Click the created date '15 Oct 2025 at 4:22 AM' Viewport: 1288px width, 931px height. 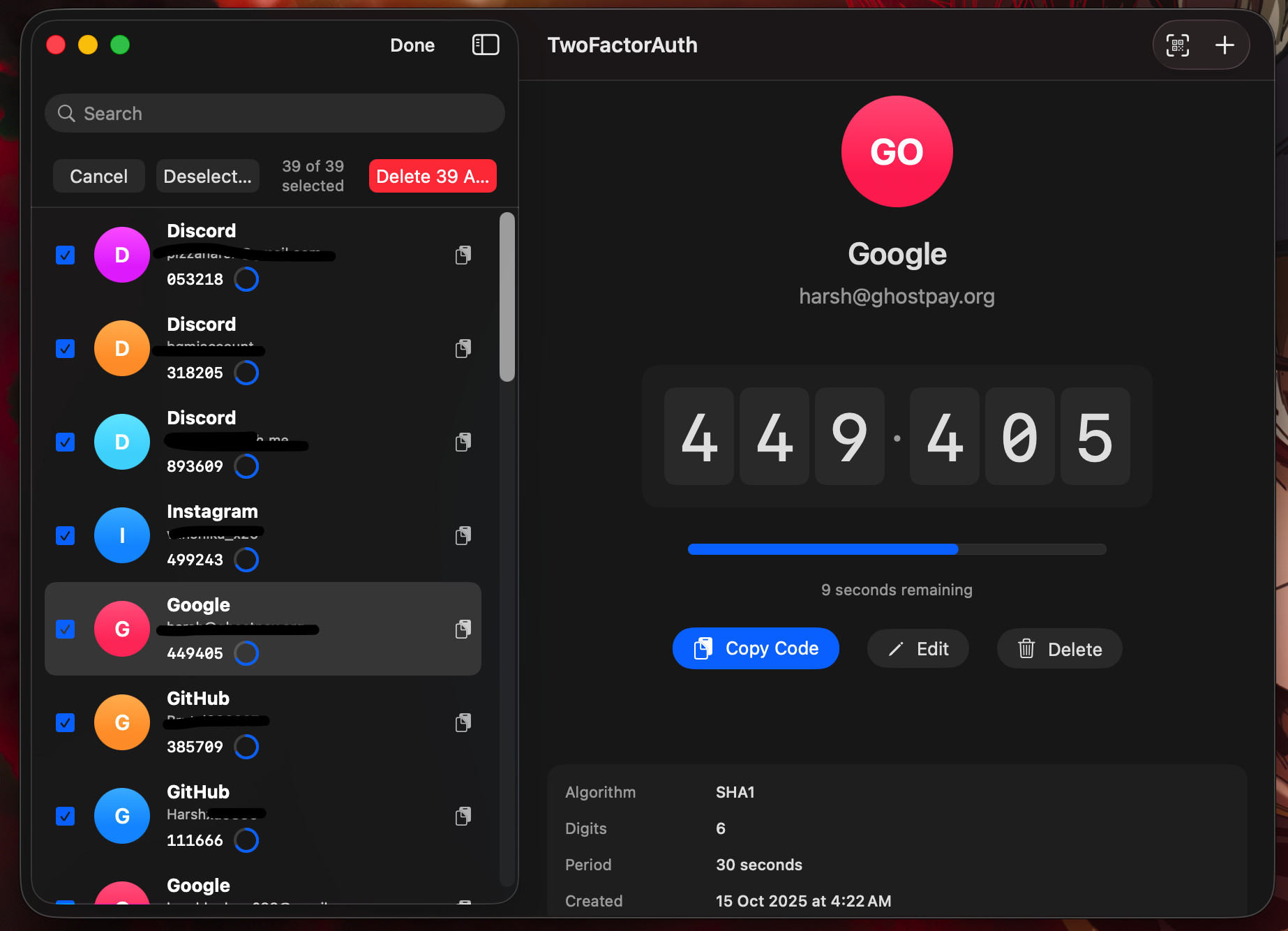click(804, 901)
